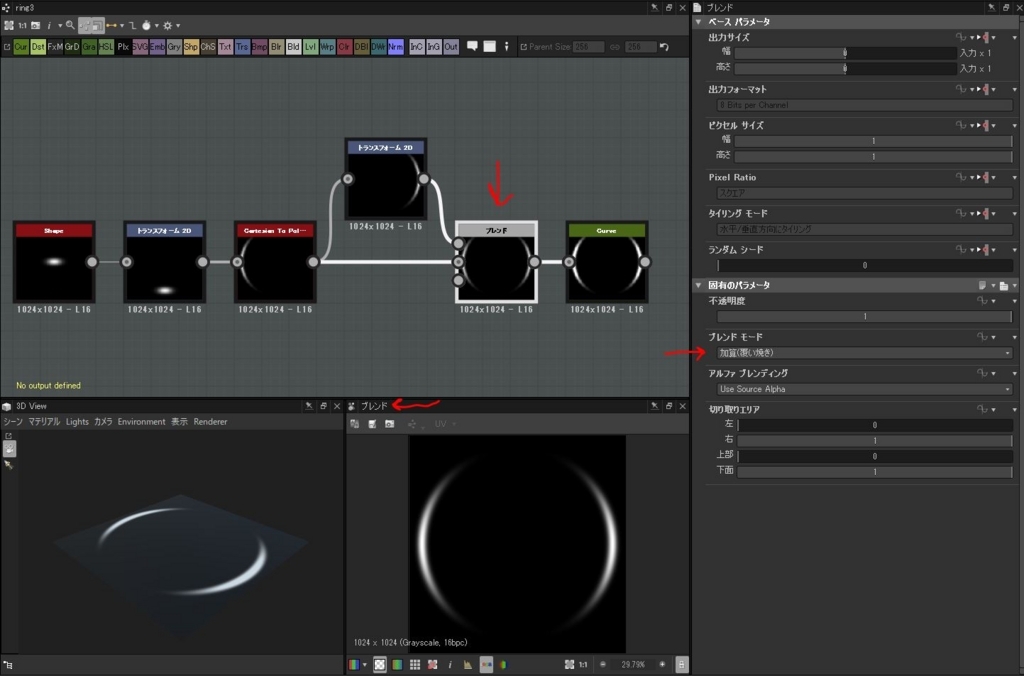Open the Alpha Blending dropdown
Viewport: 1024px width, 676px height.
coord(865,389)
